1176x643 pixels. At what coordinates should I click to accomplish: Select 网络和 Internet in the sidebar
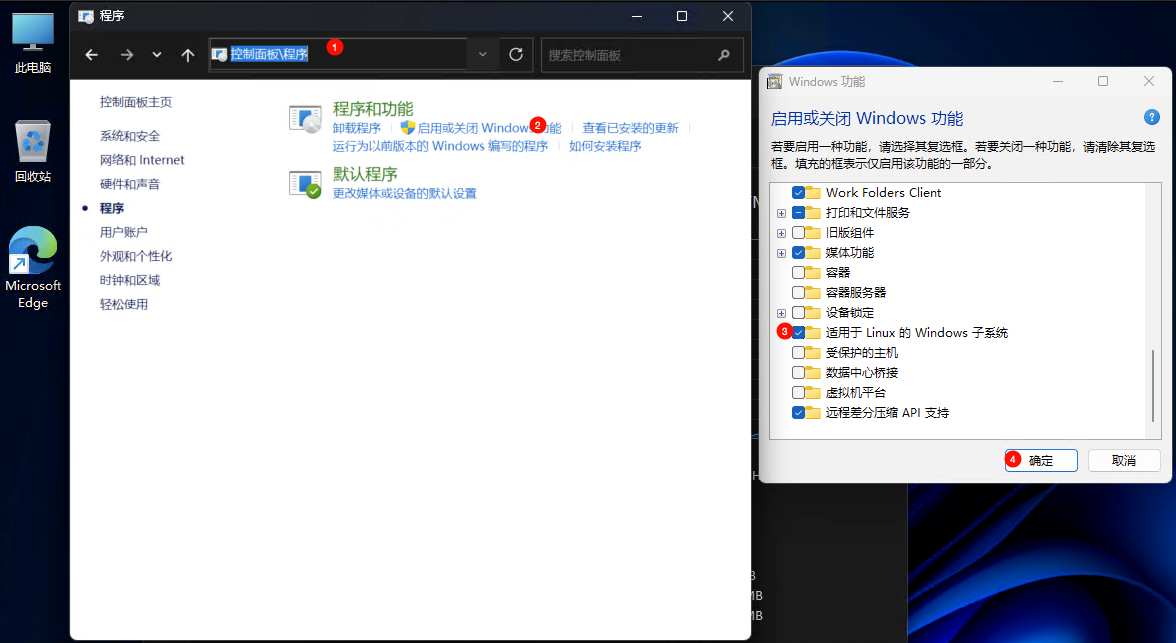[142, 160]
